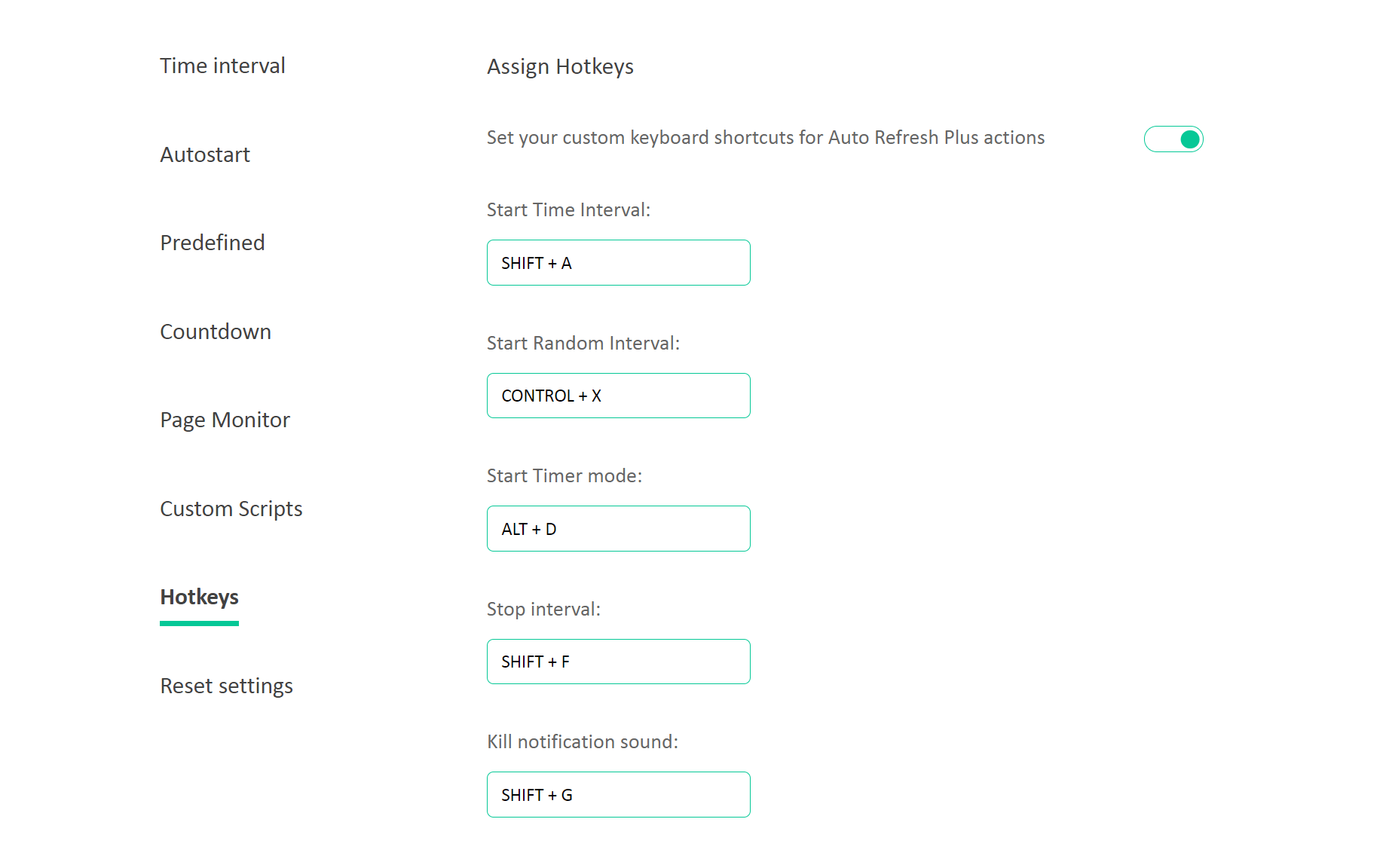Go to the Countdown tab
The height and width of the screenshot is (868, 1389).
tap(215, 332)
